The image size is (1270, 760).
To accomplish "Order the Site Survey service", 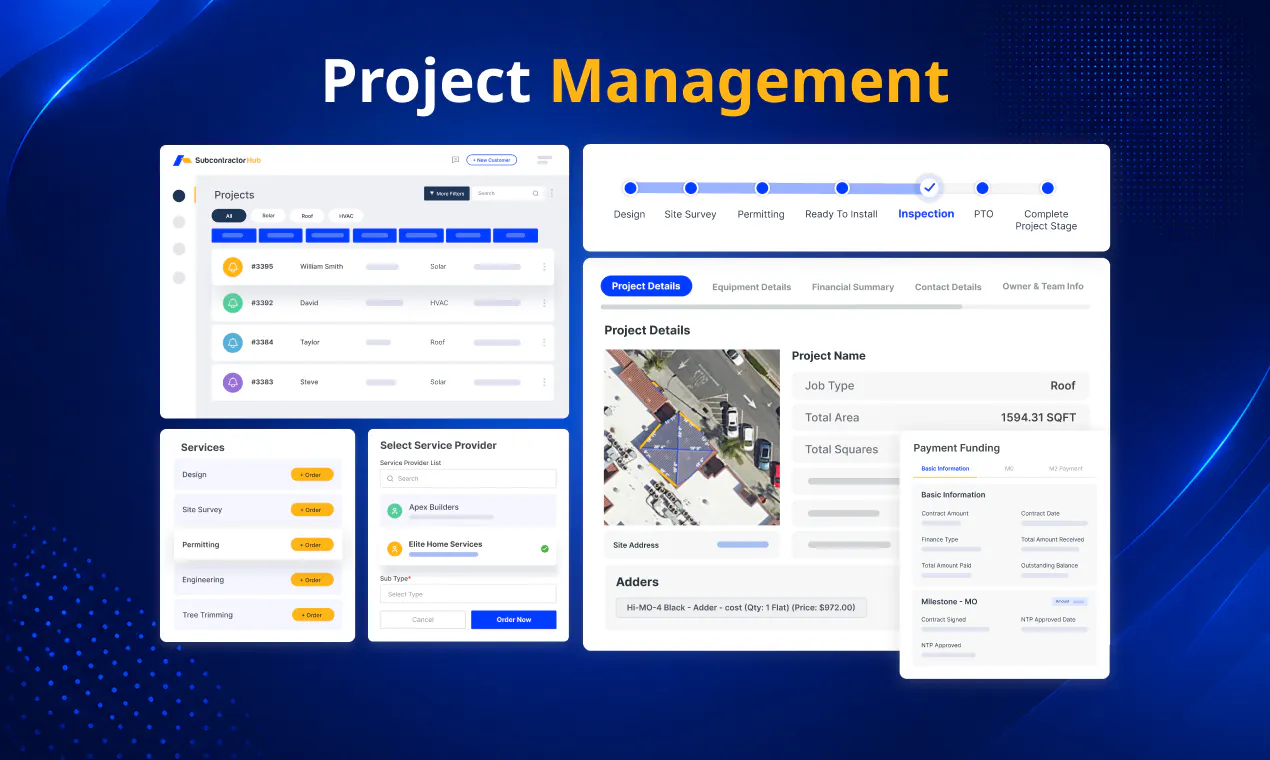I will click(x=312, y=510).
